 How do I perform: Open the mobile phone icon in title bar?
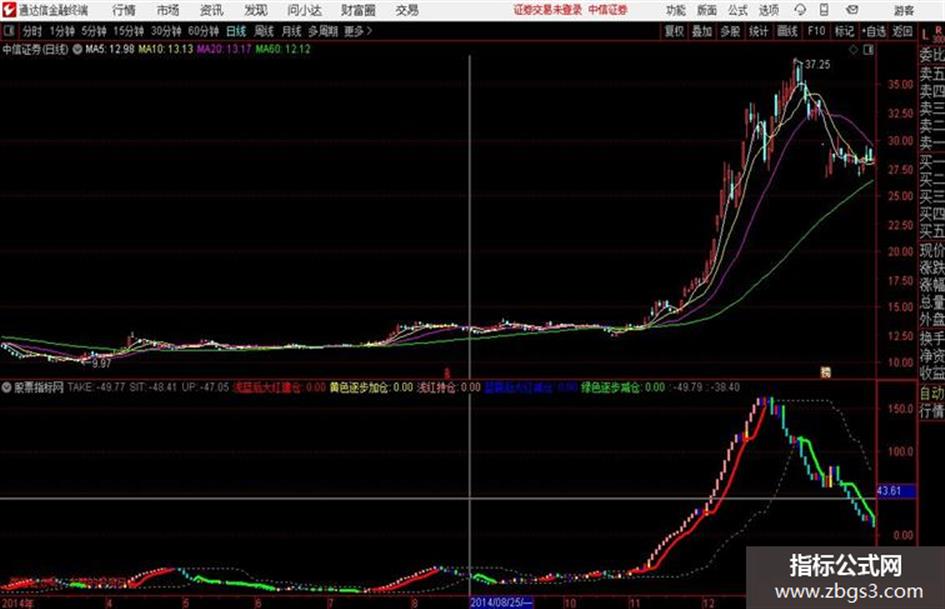pos(824,10)
